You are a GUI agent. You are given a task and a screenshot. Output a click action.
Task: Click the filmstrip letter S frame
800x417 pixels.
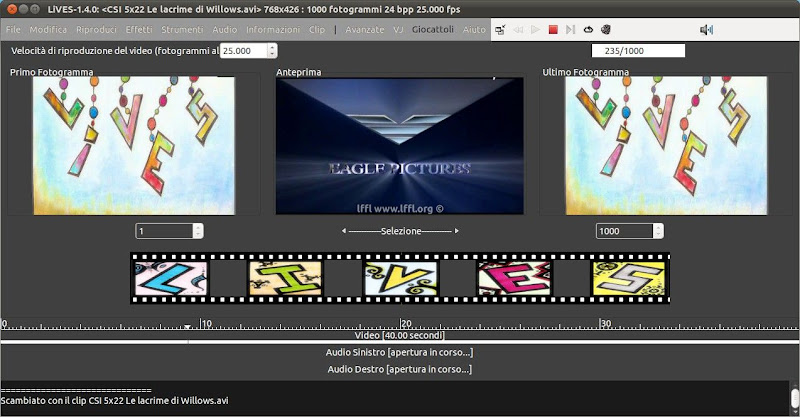coord(629,278)
